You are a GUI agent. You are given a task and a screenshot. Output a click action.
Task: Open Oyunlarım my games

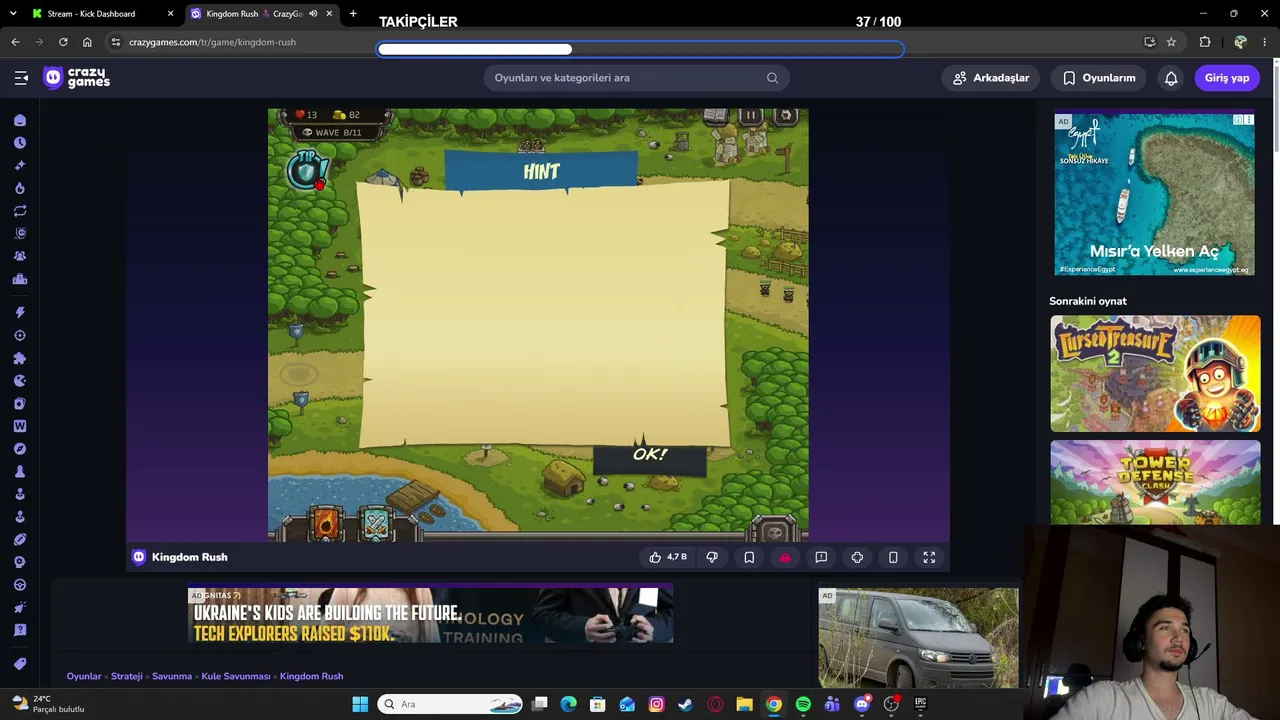(1099, 78)
